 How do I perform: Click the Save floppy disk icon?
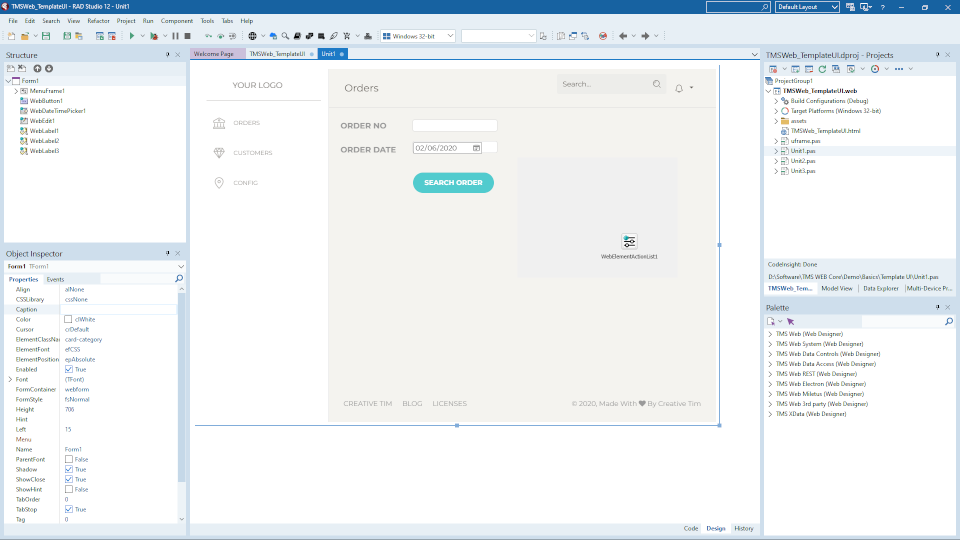[x=46, y=36]
